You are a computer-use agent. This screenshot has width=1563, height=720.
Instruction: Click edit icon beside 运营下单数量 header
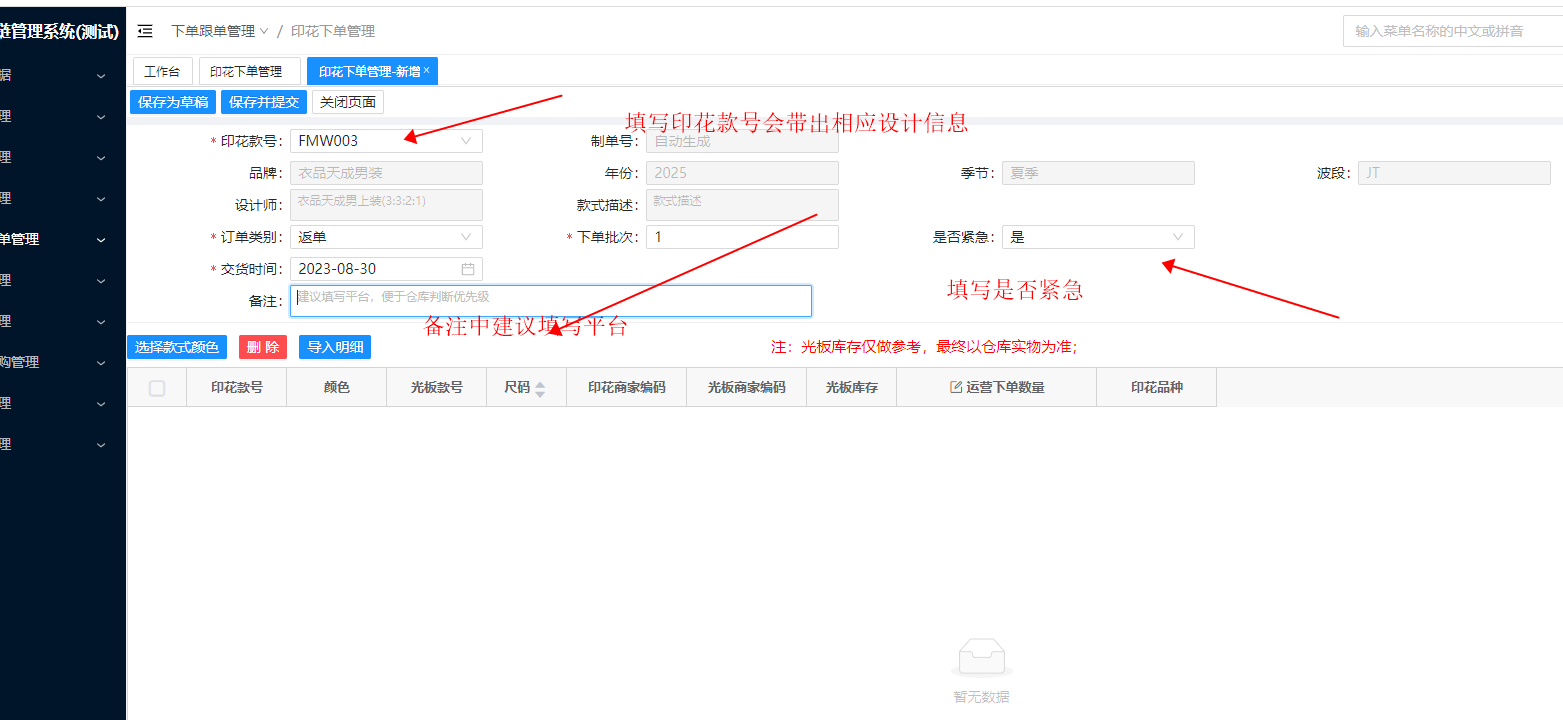955,387
